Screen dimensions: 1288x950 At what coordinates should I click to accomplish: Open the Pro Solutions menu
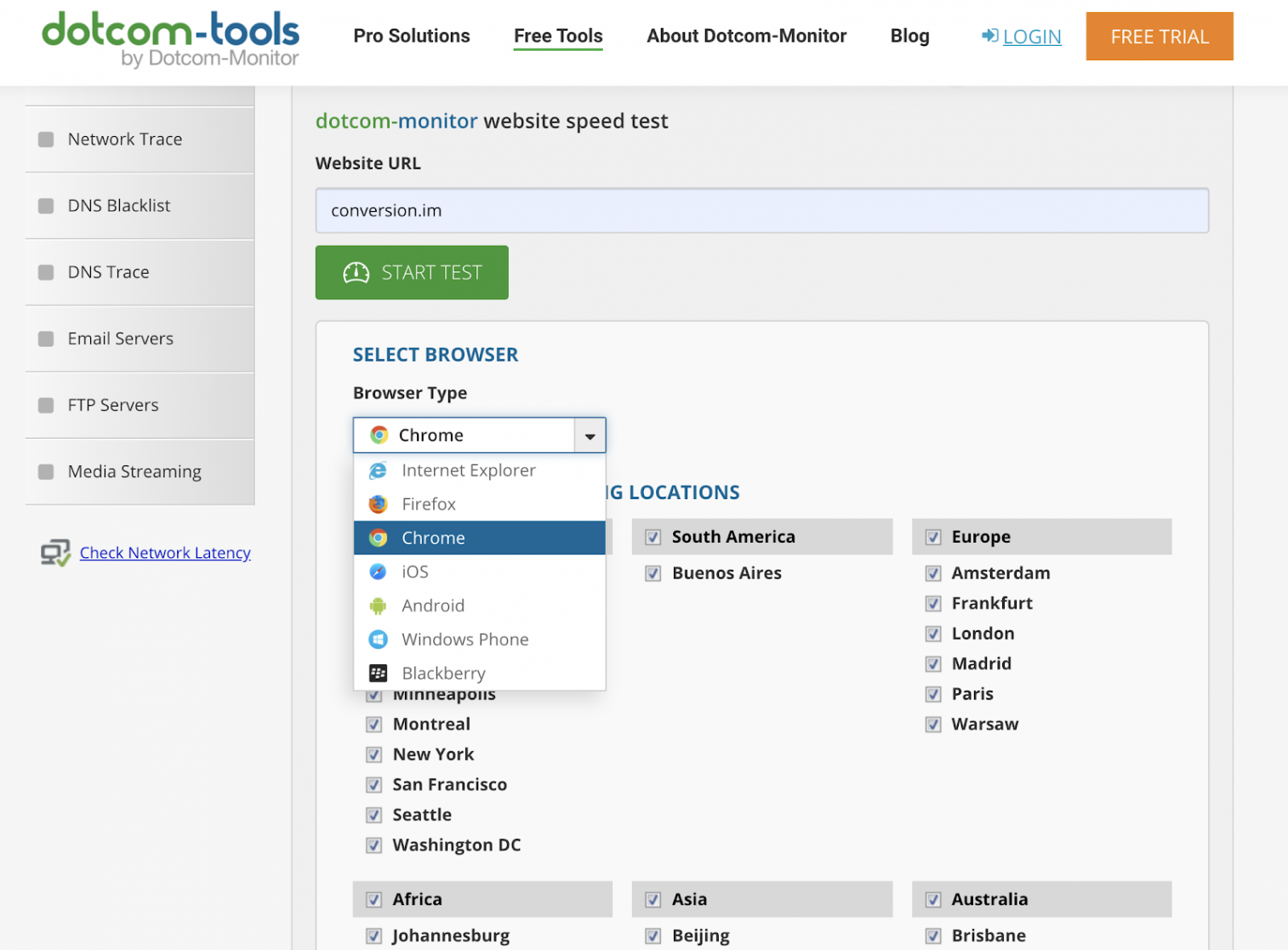412,36
